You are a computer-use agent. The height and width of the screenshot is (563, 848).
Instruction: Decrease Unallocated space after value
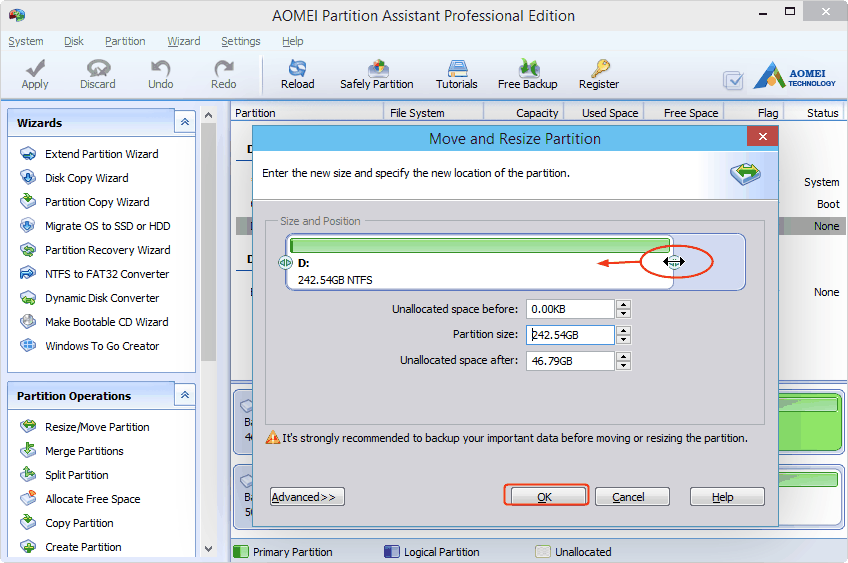coord(624,365)
